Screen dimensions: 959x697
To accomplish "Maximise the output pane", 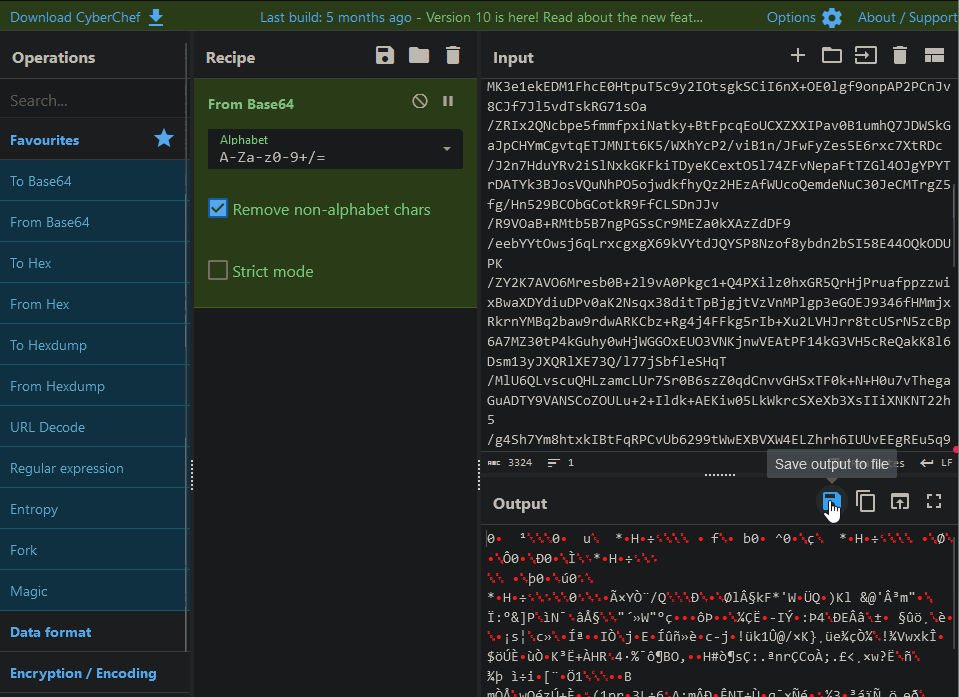I will coord(934,502).
